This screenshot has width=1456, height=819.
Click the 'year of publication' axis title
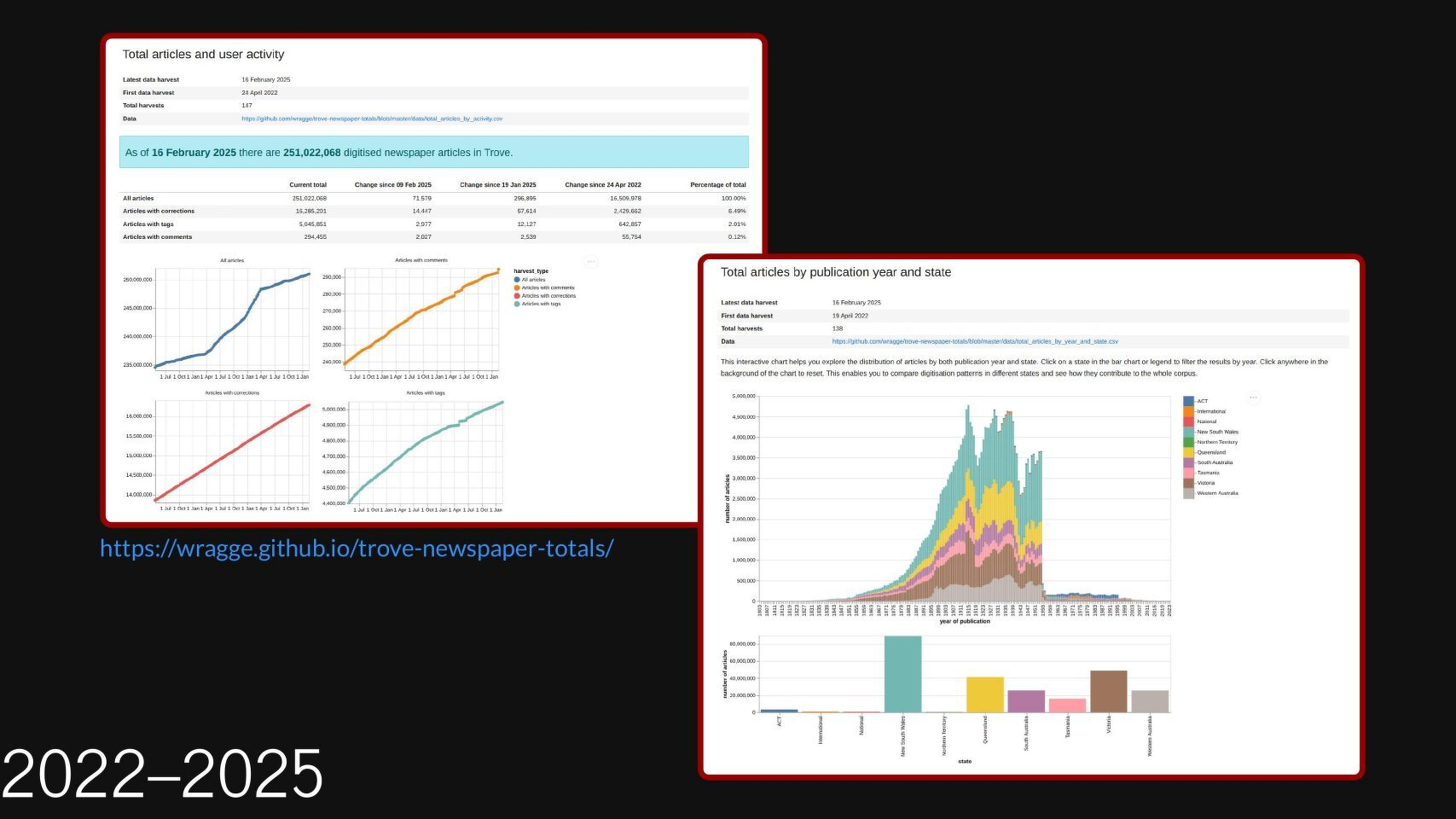click(965, 621)
